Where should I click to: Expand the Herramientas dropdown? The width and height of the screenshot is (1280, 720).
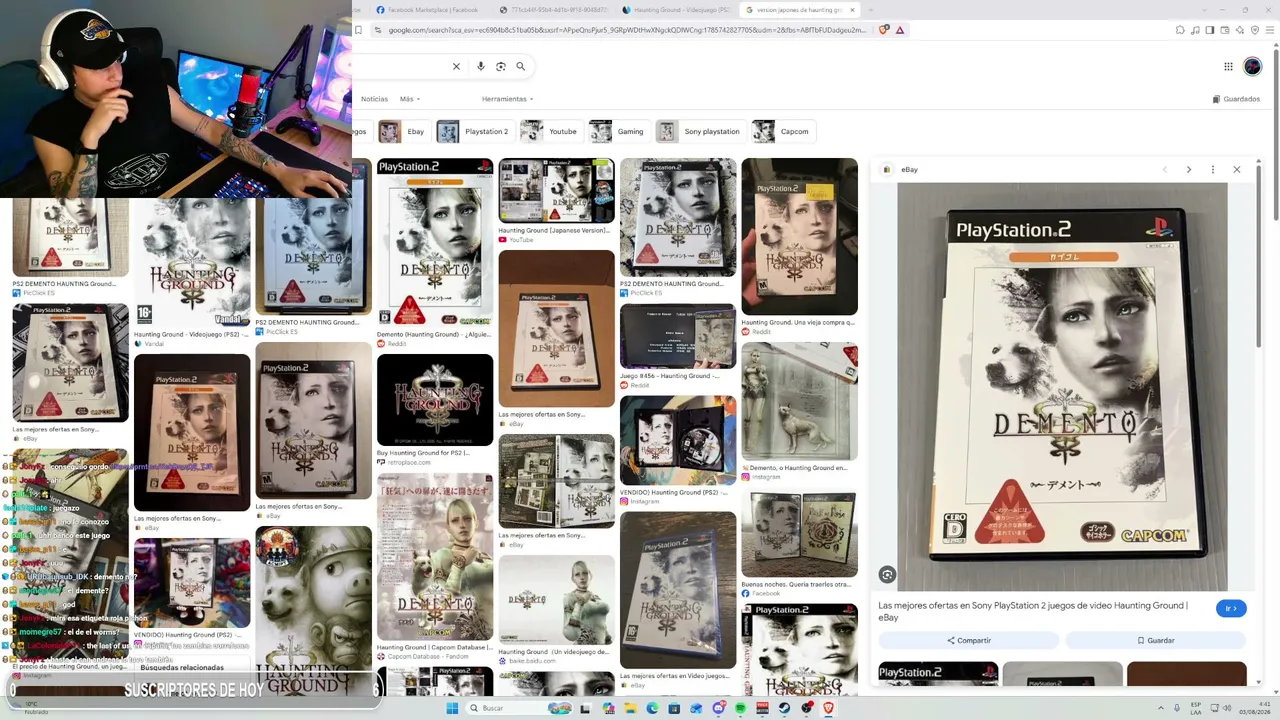tap(507, 99)
